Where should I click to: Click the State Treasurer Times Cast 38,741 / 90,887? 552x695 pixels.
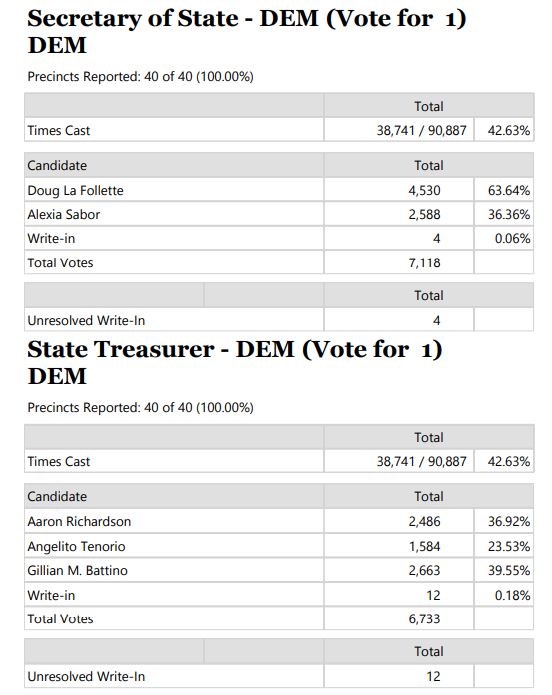422,461
